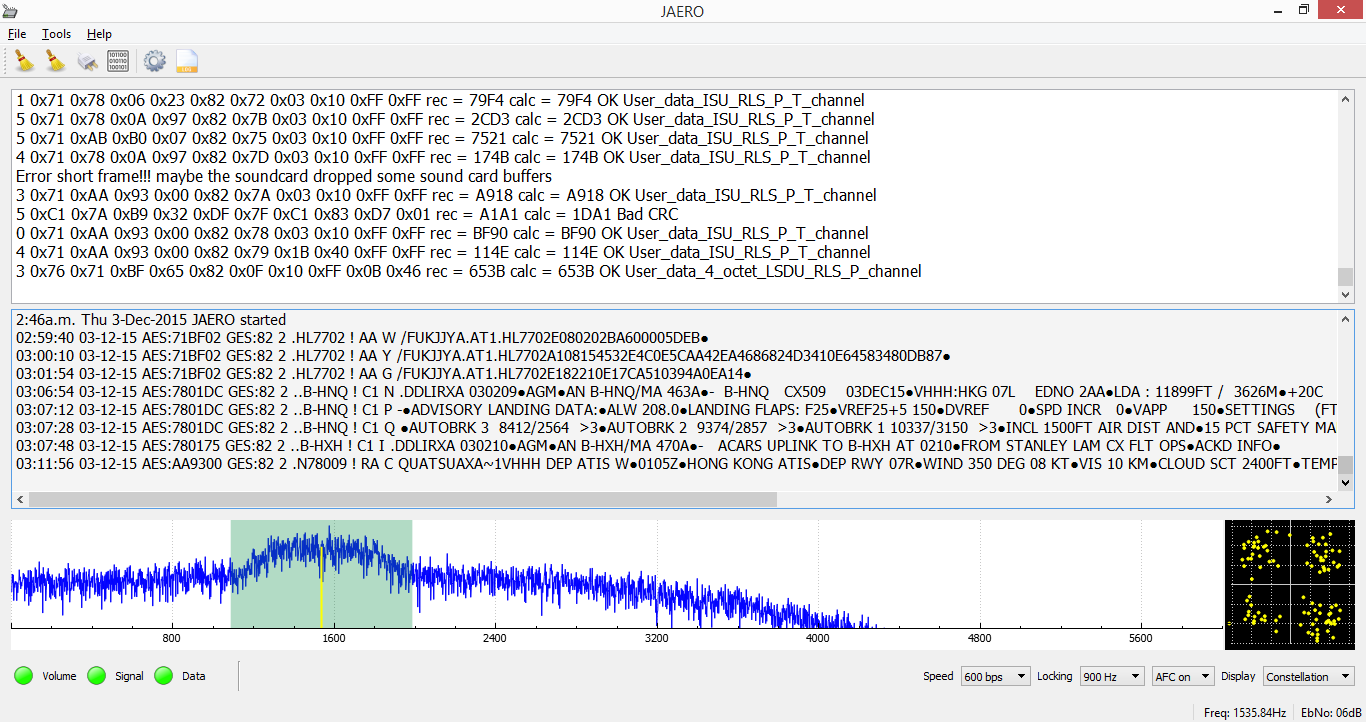Click the 03:07:48 B-HXH log entry

coord(649,445)
